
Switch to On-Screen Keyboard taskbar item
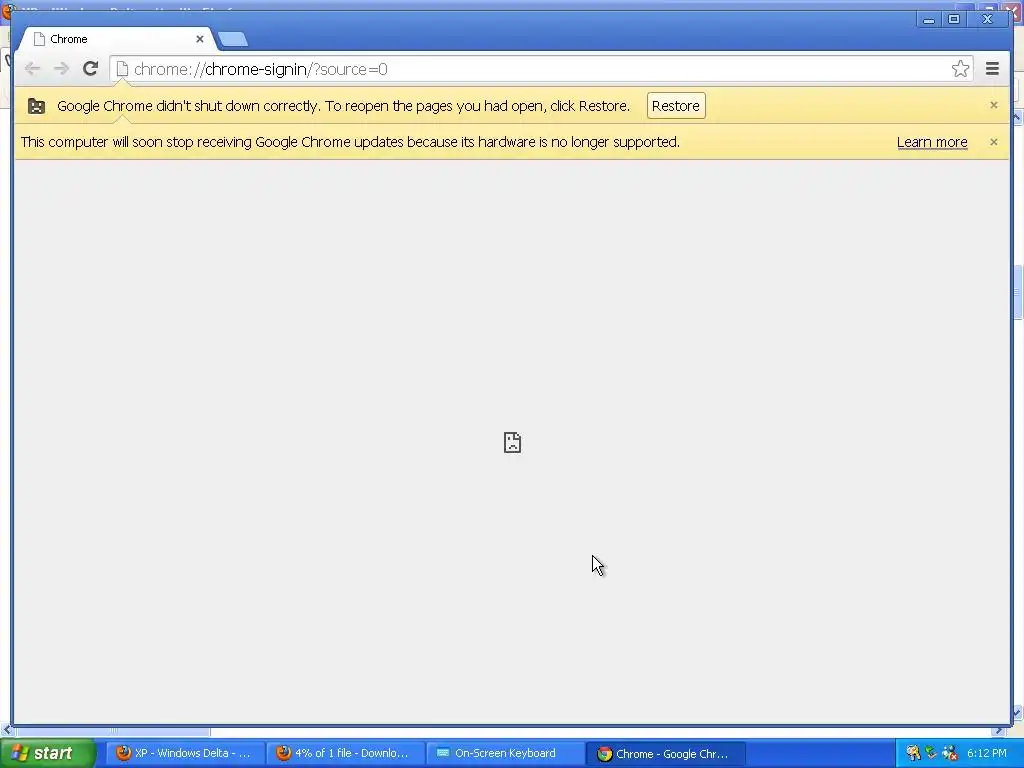pos(505,753)
